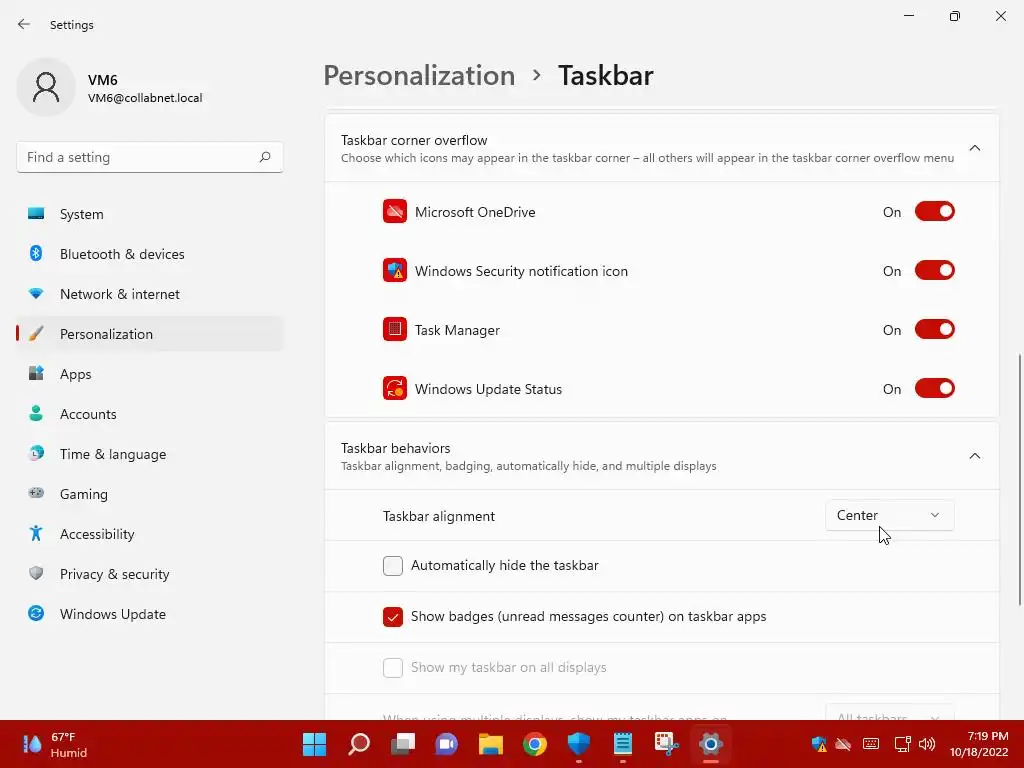Open the volume speaker tray icon

[927, 744]
